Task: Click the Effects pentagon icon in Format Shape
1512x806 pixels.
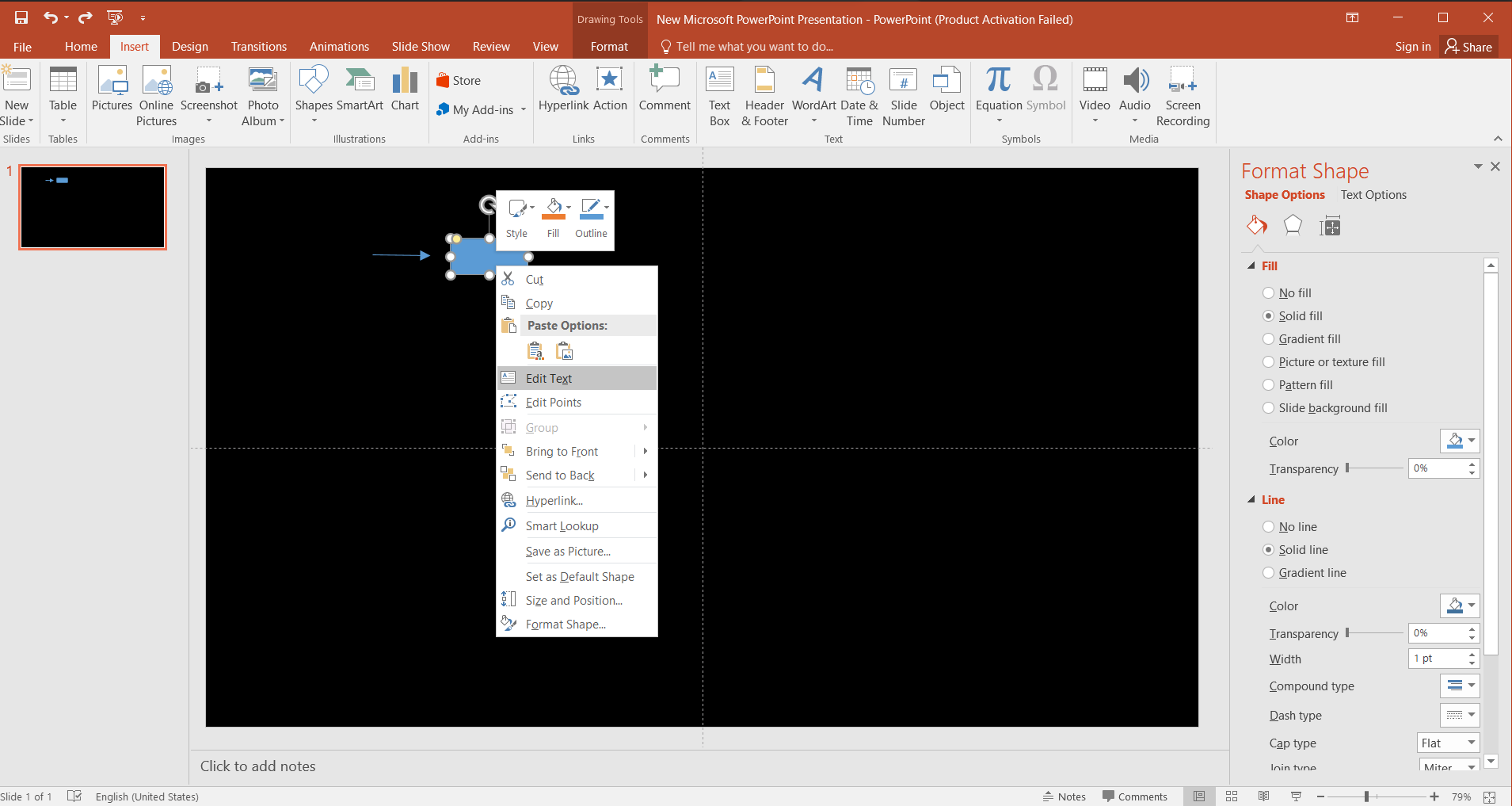Action: click(1293, 226)
